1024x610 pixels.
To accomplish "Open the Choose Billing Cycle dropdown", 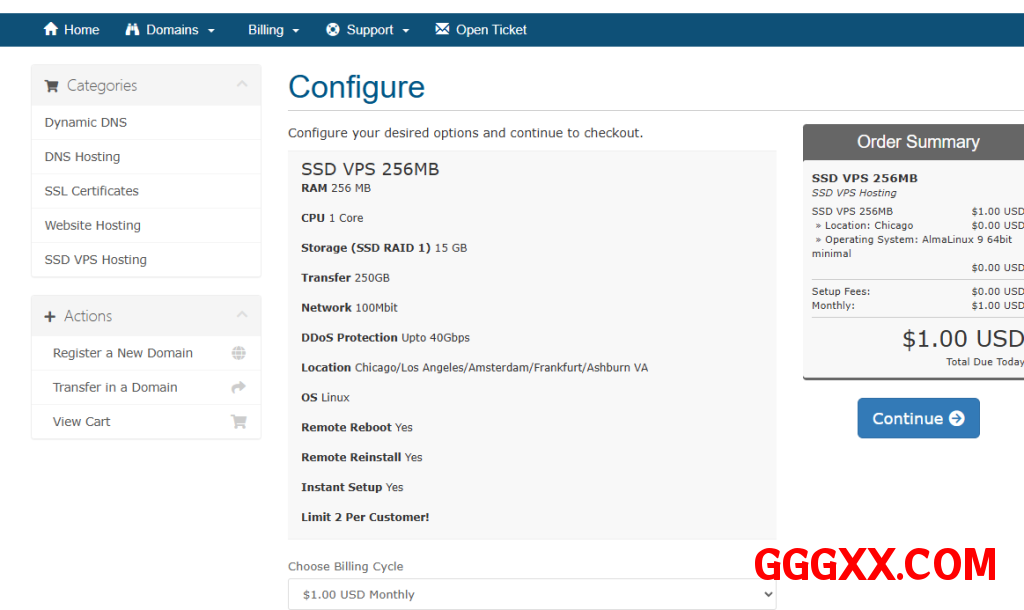I will (531, 594).
